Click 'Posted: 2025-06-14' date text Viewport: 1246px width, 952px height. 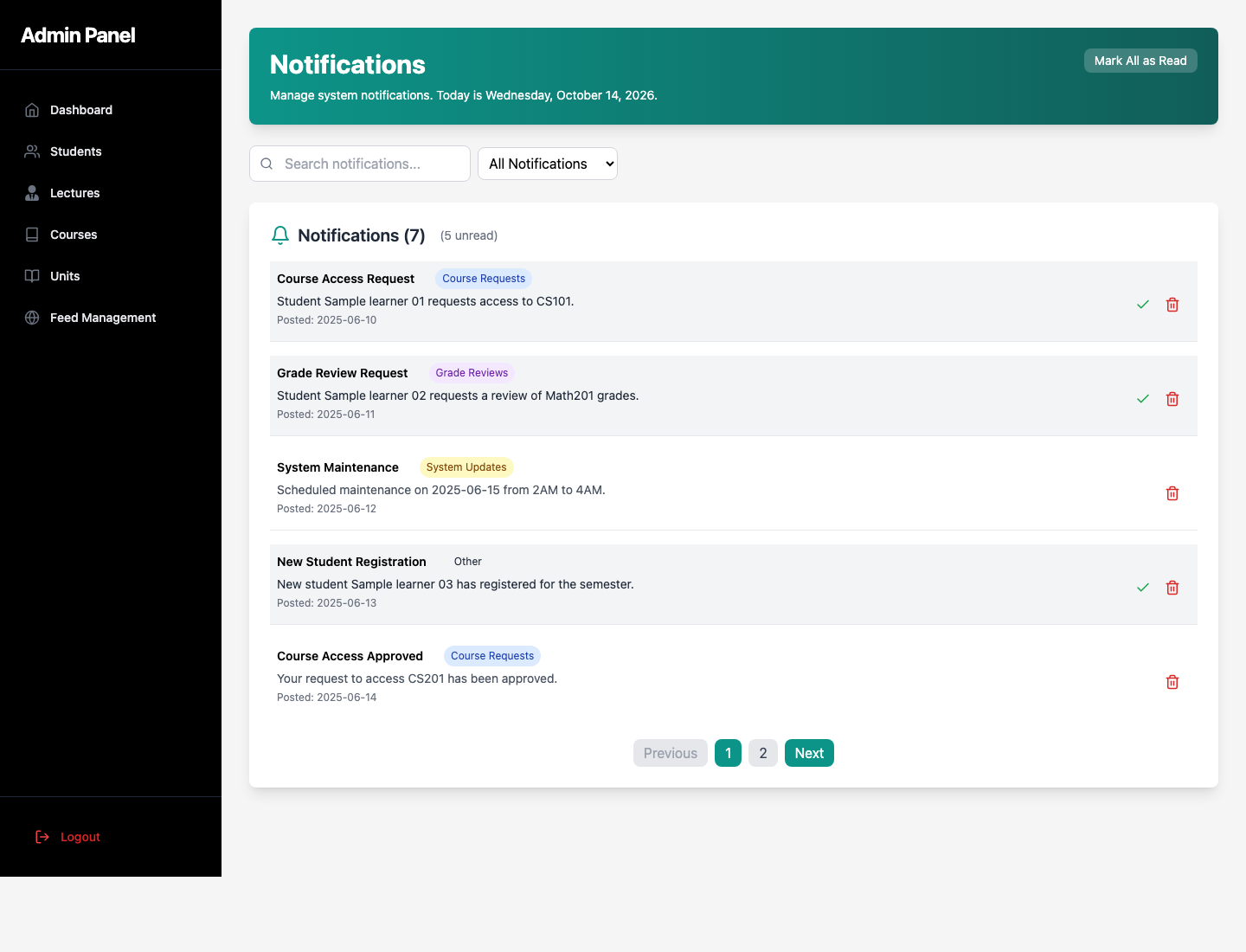point(326,698)
